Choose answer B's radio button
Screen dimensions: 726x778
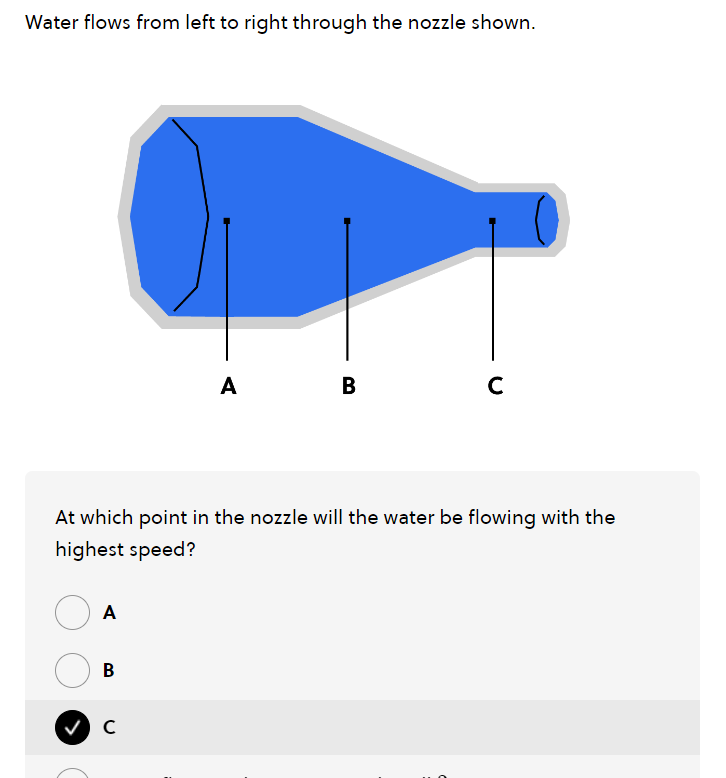tap(72, 670)
